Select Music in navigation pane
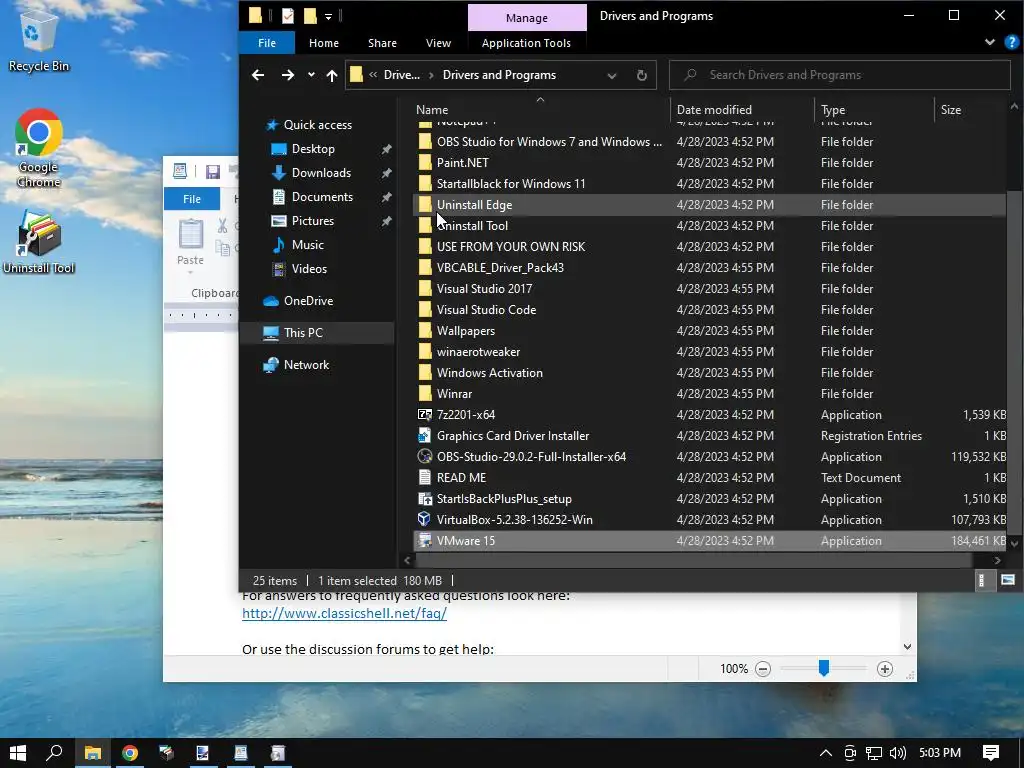Image resolution: width=1024 pixels, height=768 pixels. tap(308, 245)
